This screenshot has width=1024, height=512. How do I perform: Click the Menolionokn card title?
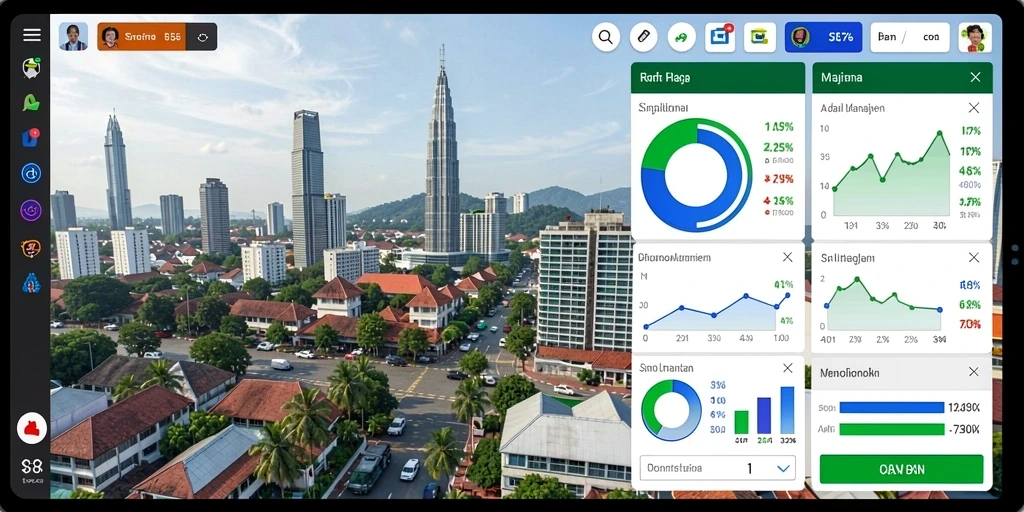click(850, 373)
